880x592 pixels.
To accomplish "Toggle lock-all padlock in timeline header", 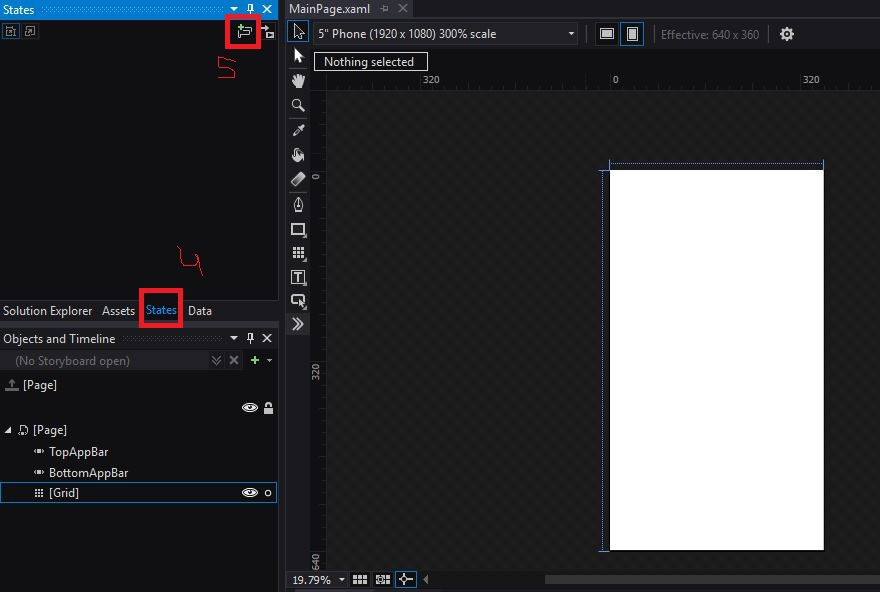I will [x=268, y=407].
